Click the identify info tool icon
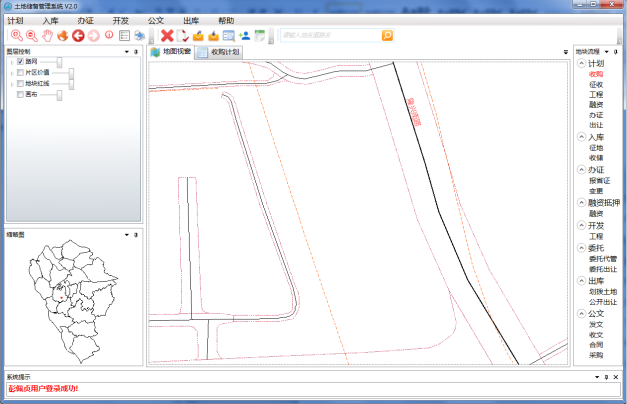The height and width of the screenshot is (404, 627). [x=109, y=36]
